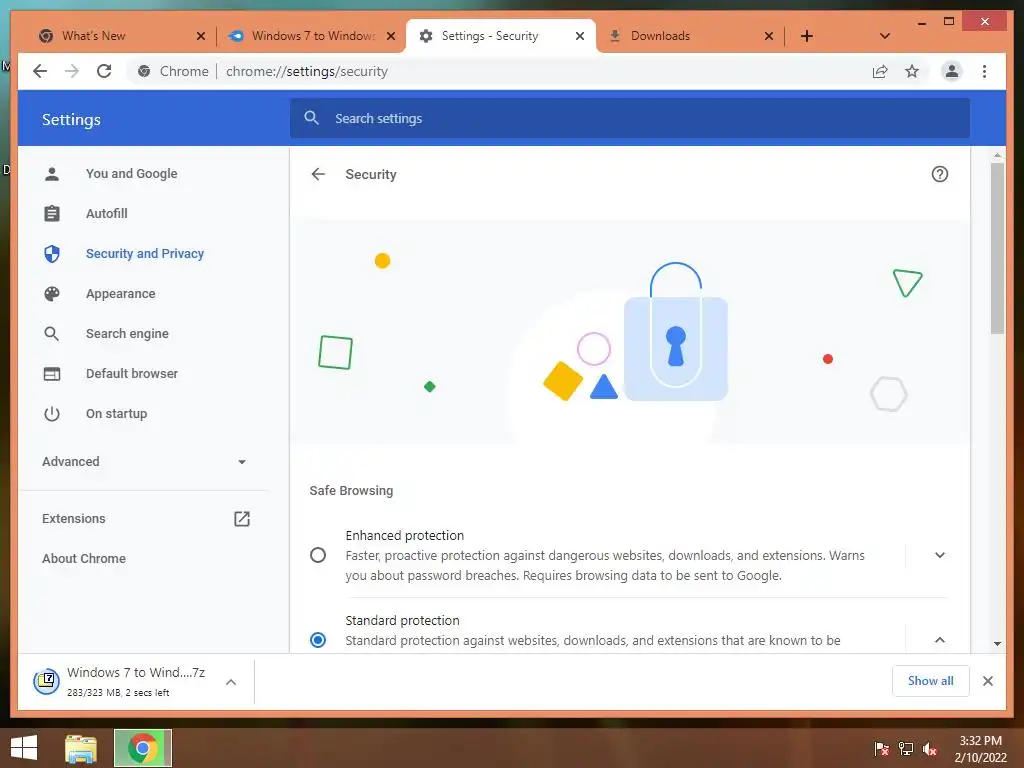Screen dimensions: 1024x768
Task: Reload the current page
Action: point(104,71)
